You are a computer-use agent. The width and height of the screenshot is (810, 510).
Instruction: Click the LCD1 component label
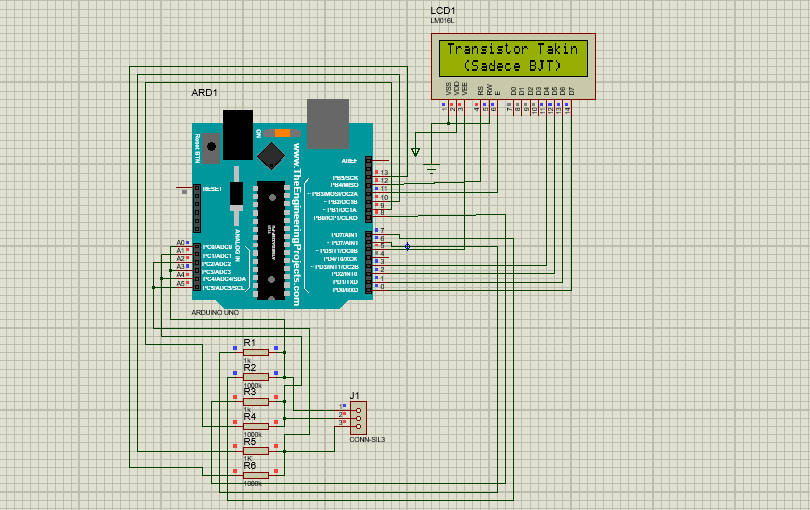coord(443,11)
